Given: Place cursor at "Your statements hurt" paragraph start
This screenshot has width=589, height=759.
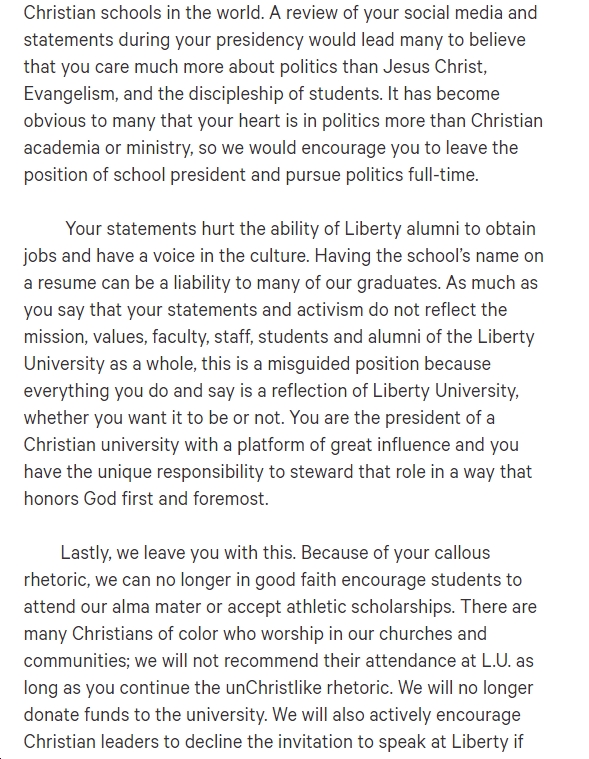Looking at the screenshot, I should point(66,228).
